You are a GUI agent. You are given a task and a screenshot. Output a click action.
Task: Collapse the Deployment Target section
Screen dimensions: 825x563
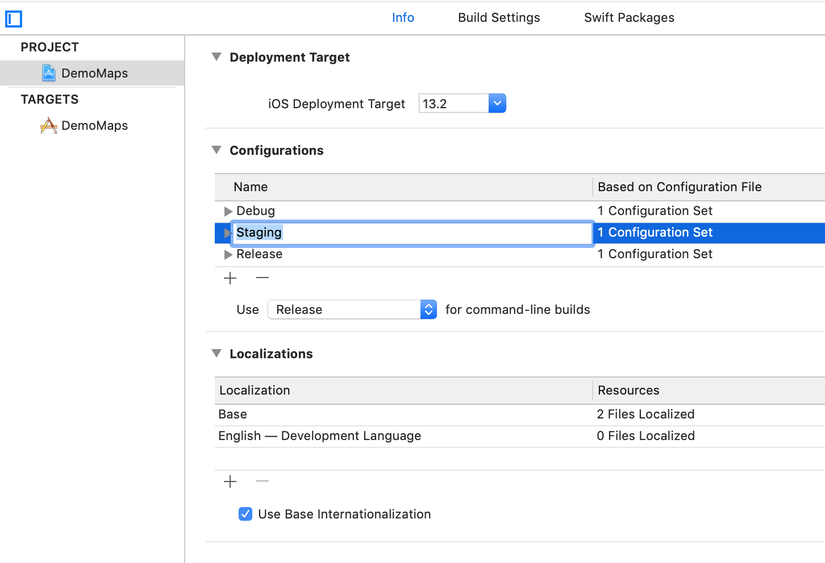[x=216, y=57]
